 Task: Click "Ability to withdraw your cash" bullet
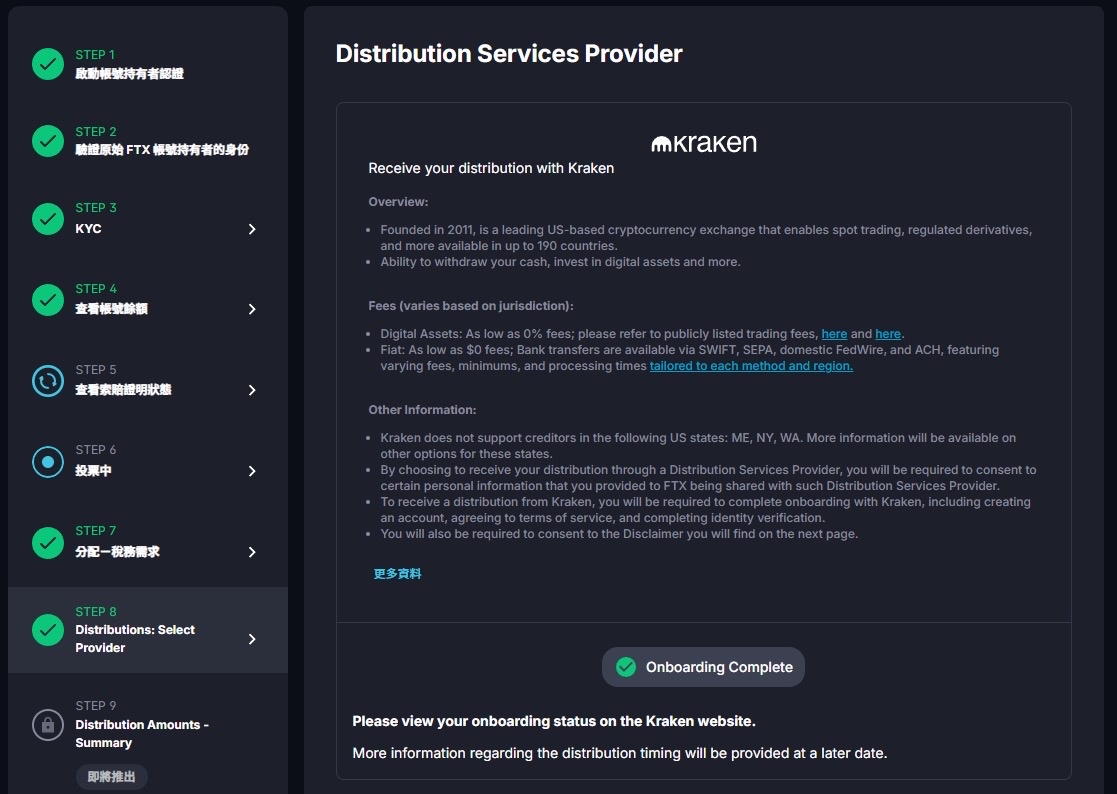point(561,262)
